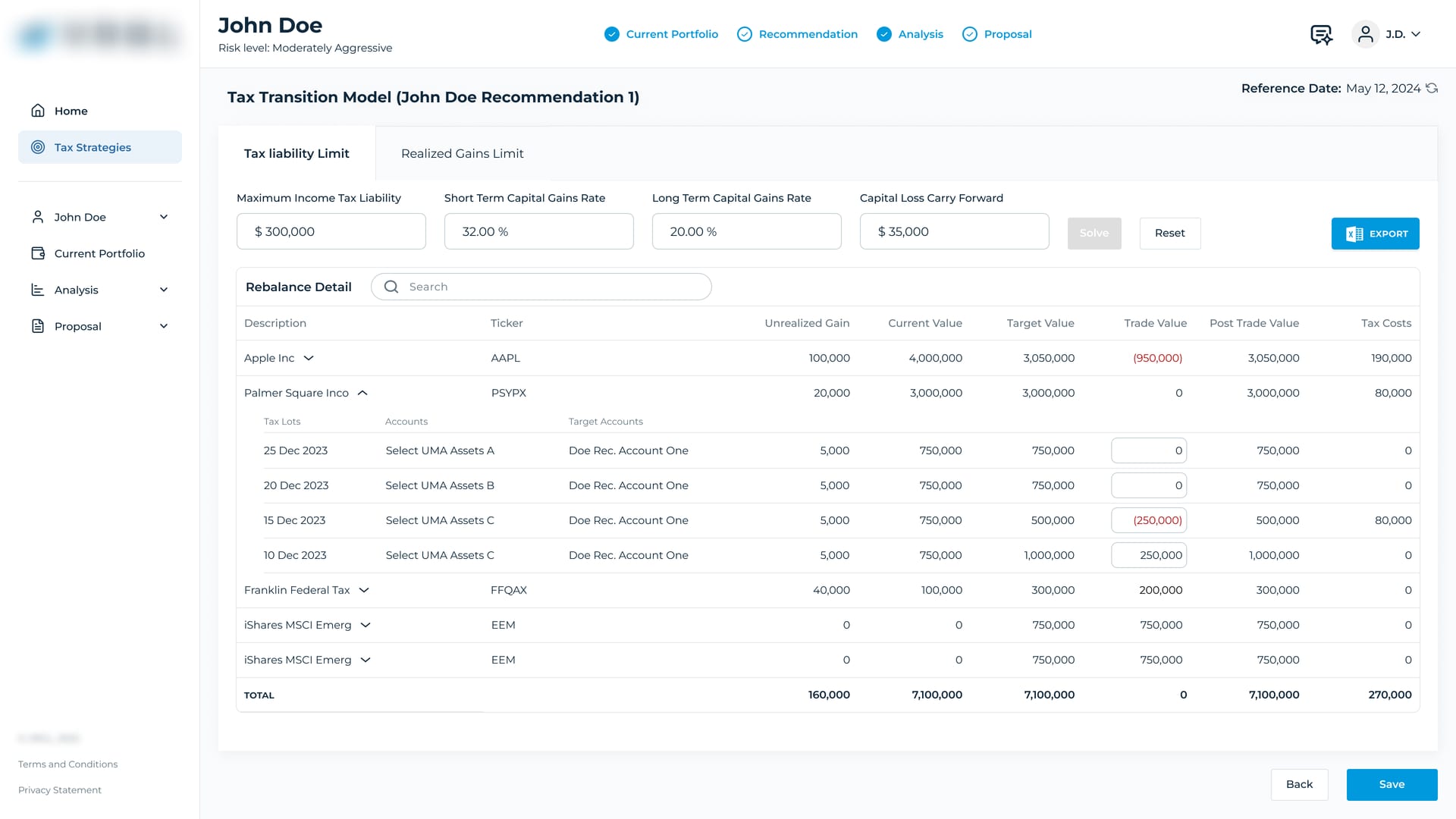Expand the first iShares MSCI Emerg row
This screenshot has height=819, width=1456.
click(x=366, y=625)
